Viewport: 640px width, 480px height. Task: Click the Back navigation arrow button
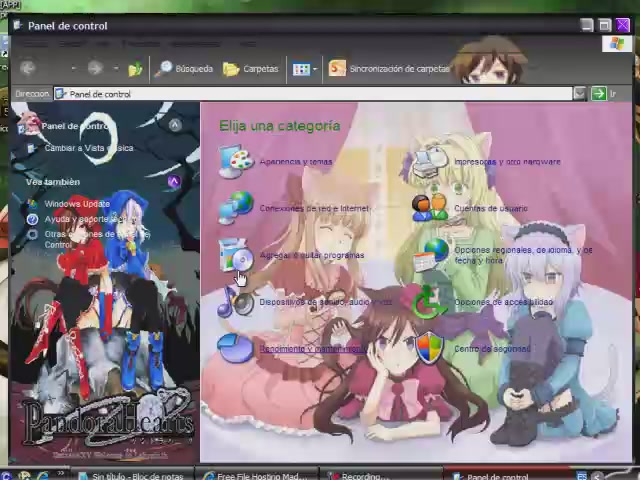[28, 68]
